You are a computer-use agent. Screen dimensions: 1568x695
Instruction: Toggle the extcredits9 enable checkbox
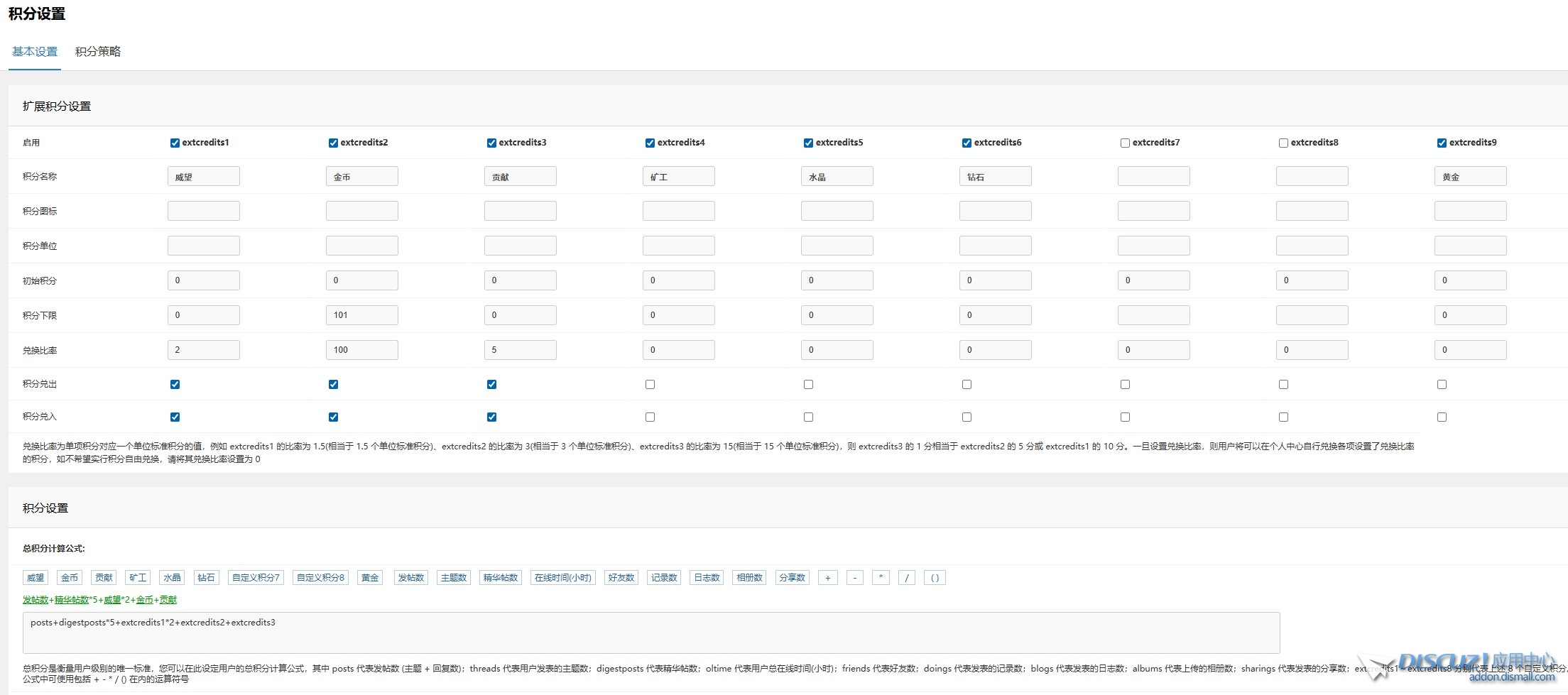(x=1442, y=143)
